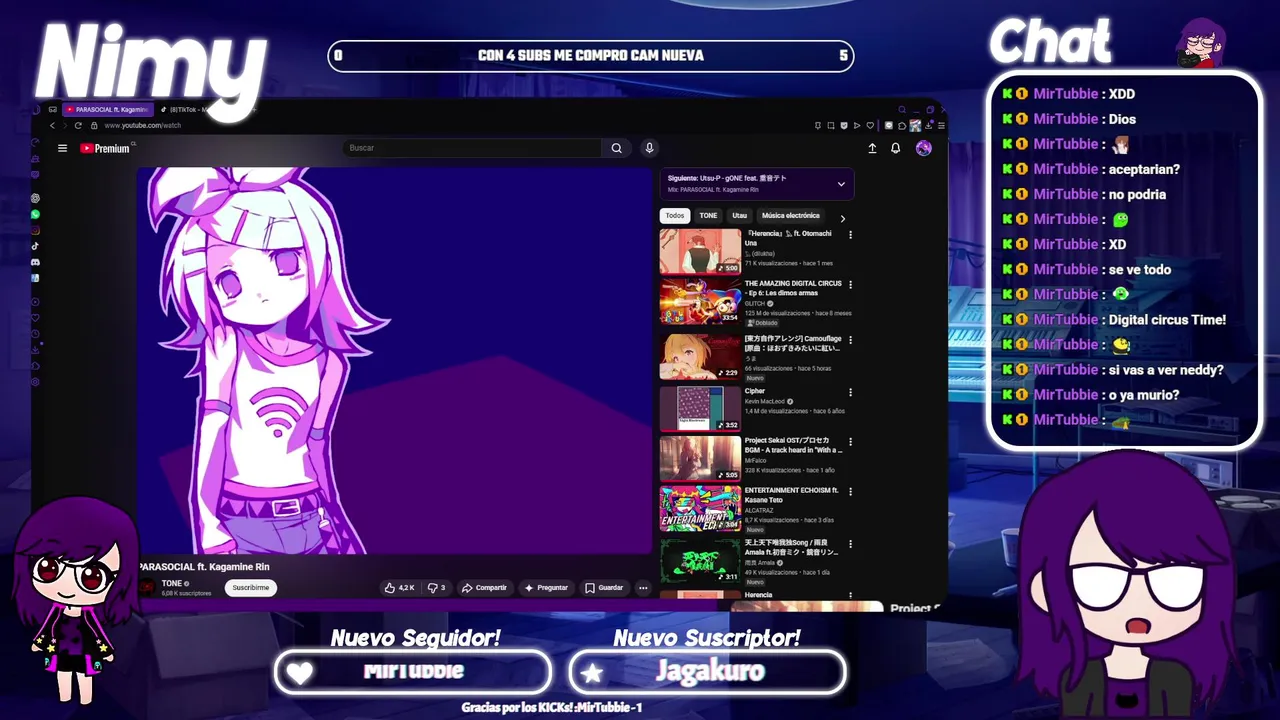This screenshot has height=720, width=1280.
Task: Open options for Herencia Otomachi Una video
Action: pyautogui.click(x=851, y=235)
